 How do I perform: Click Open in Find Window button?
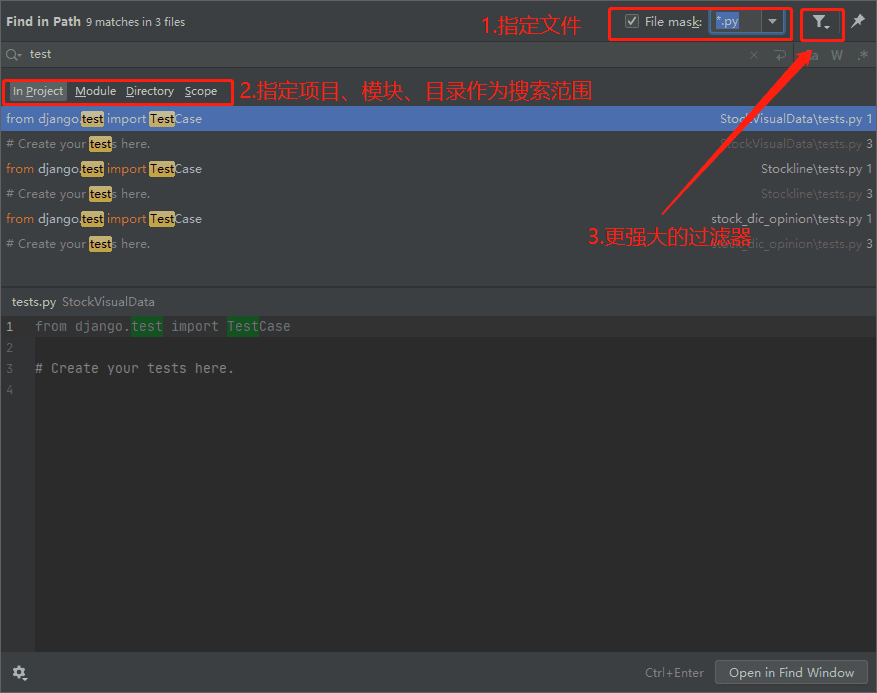[791, 672]
